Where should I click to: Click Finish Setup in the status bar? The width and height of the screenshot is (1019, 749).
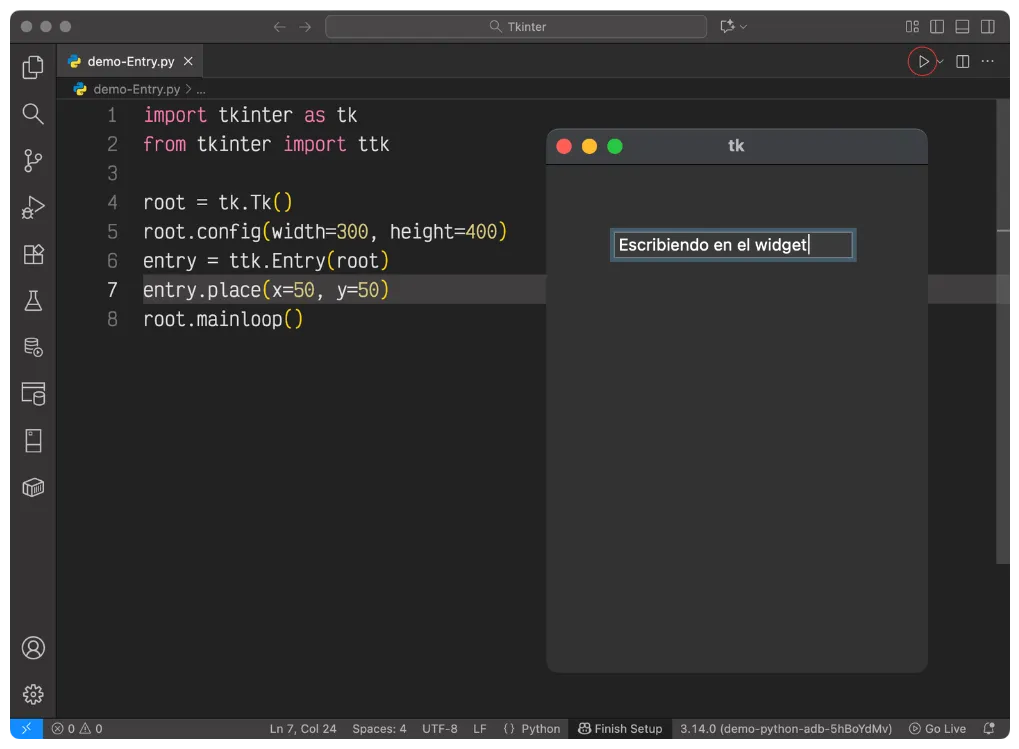620,729
